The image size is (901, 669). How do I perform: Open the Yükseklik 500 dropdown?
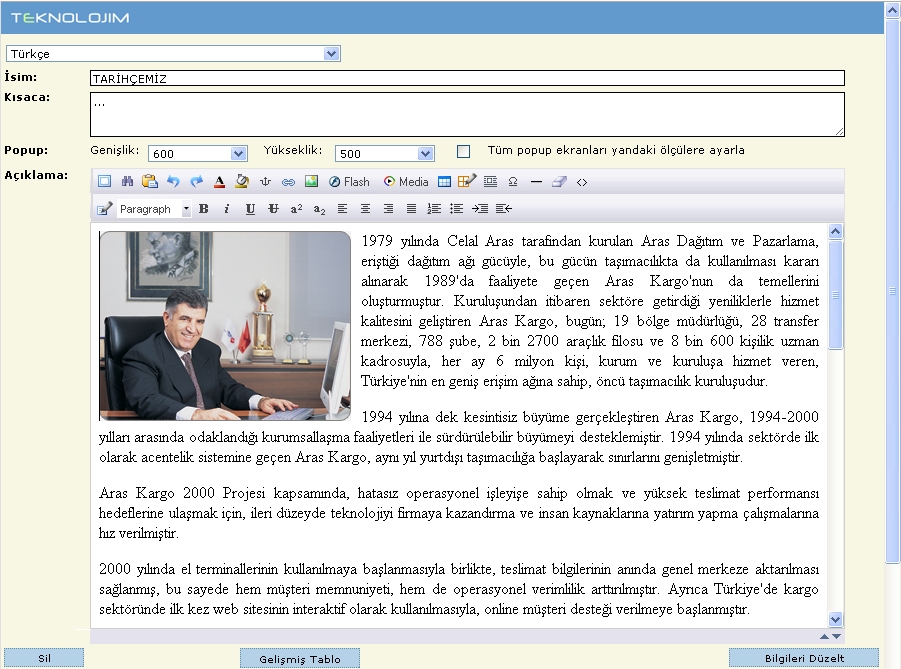click(384, 153)
